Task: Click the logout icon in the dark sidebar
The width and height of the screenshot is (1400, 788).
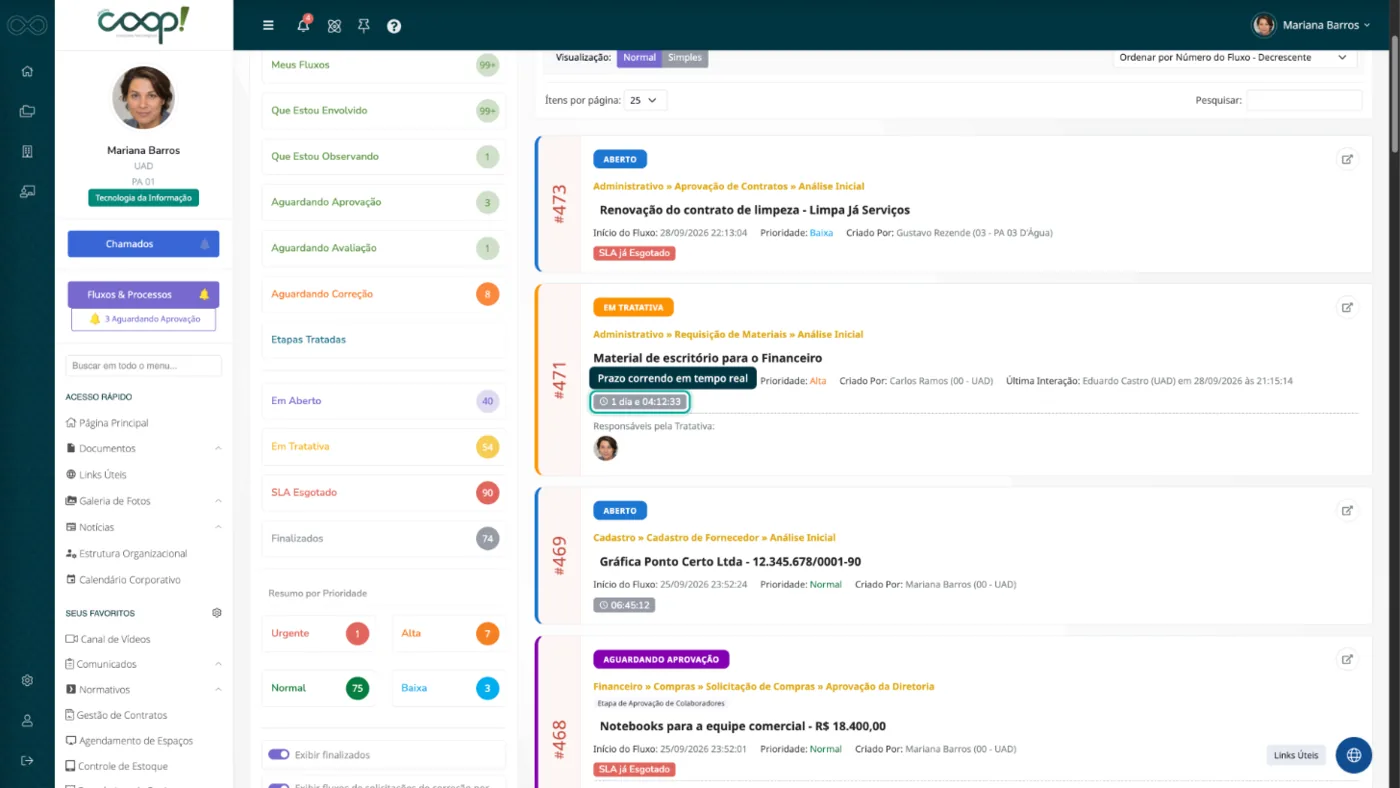Action: click(27, 760)
